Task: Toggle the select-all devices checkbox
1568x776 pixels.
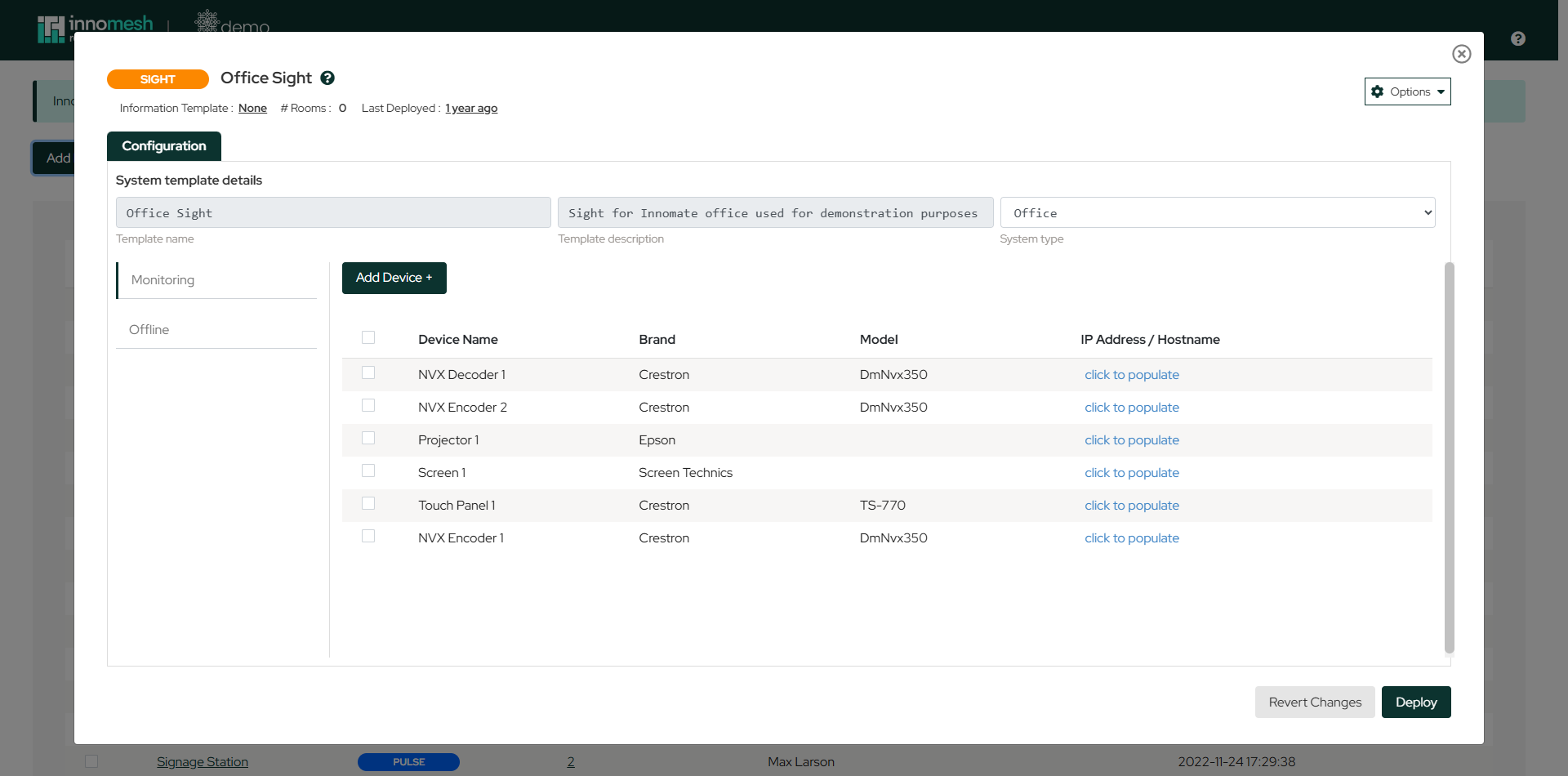Action: pos(368,338)
